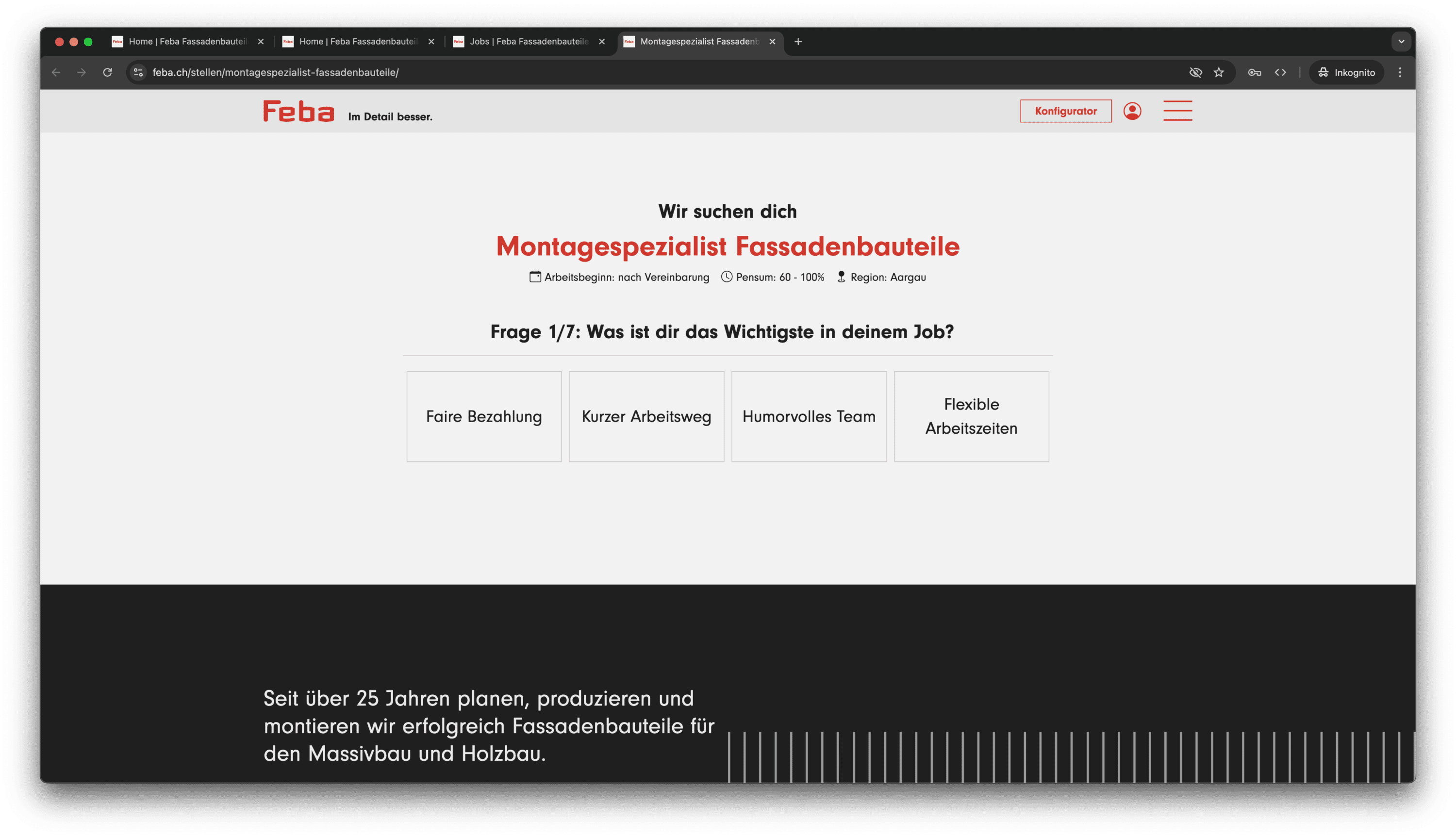Click the green fullscreen window button
The height and width of the screenshot is (836, 1456).
coord(88,42)
